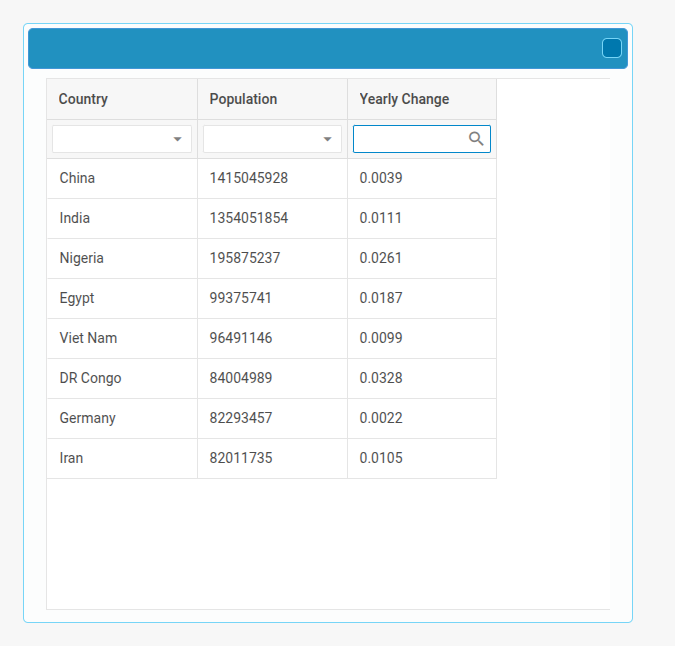
Task: Click China's population value 1415045928
Action: (249, 178)
